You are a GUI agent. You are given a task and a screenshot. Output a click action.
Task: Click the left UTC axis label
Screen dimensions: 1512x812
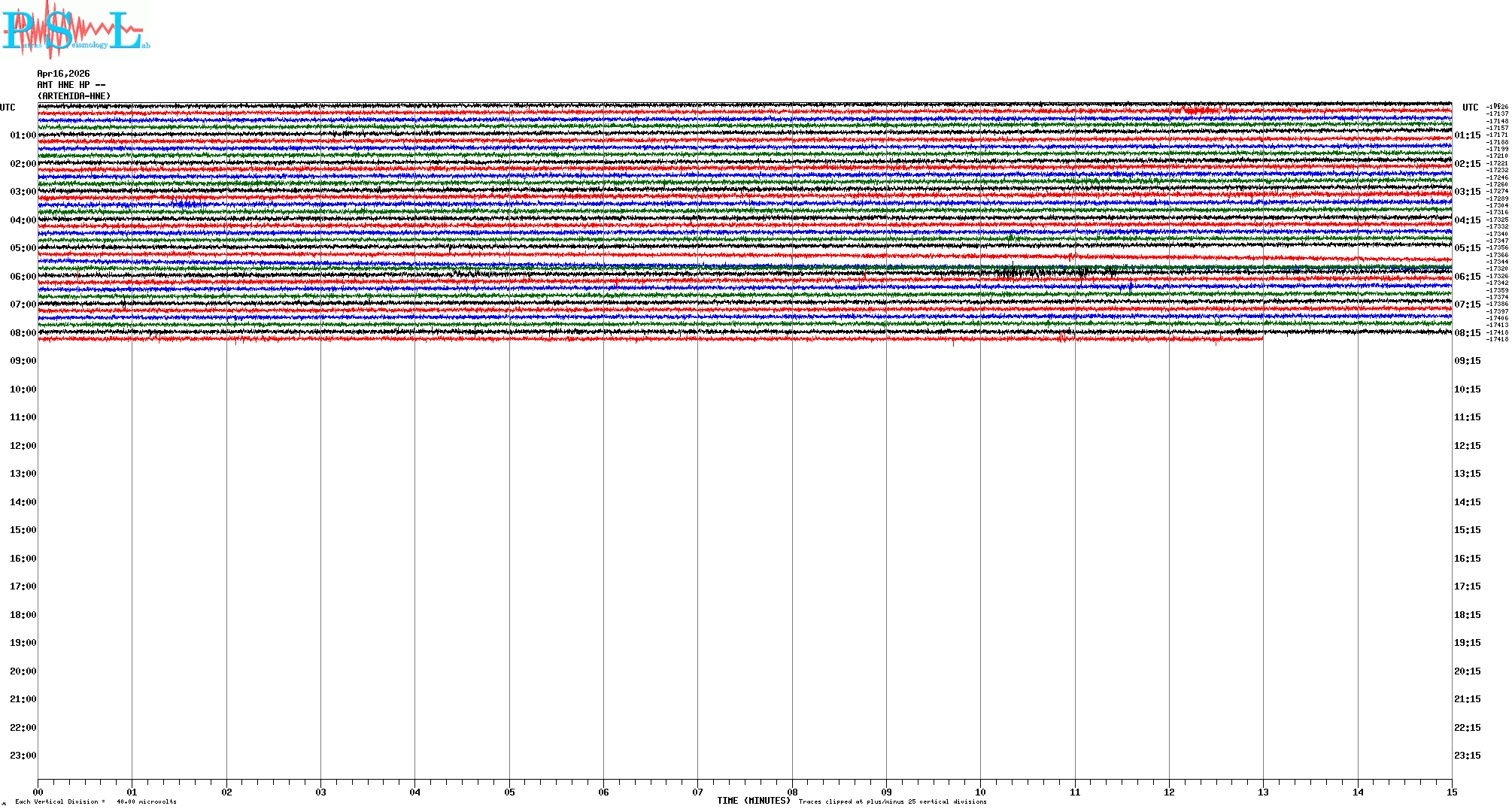8,108
